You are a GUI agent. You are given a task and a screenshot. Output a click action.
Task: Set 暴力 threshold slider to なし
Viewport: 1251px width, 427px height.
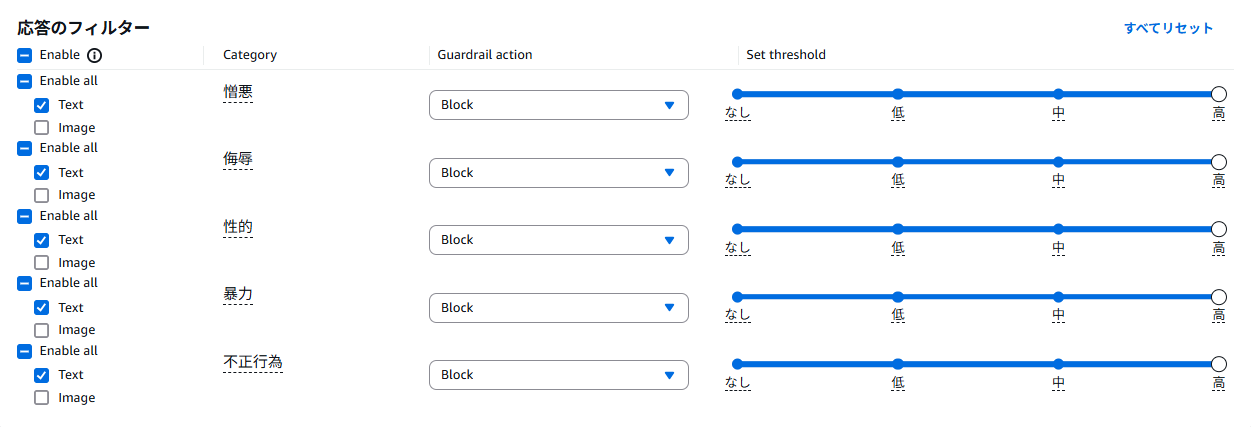coord(738,297)
